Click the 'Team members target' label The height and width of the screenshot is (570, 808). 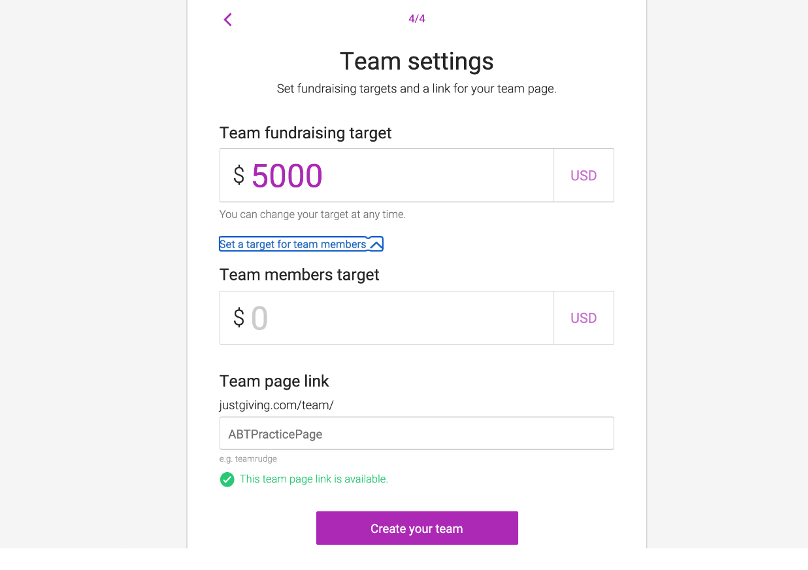pyautogui.click(x=299, y=275)
